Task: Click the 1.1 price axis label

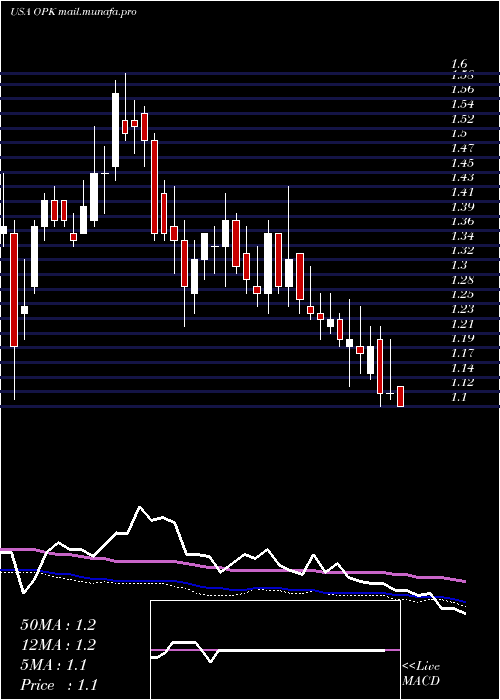Action: pyautogui.click(x=459, y=397)
